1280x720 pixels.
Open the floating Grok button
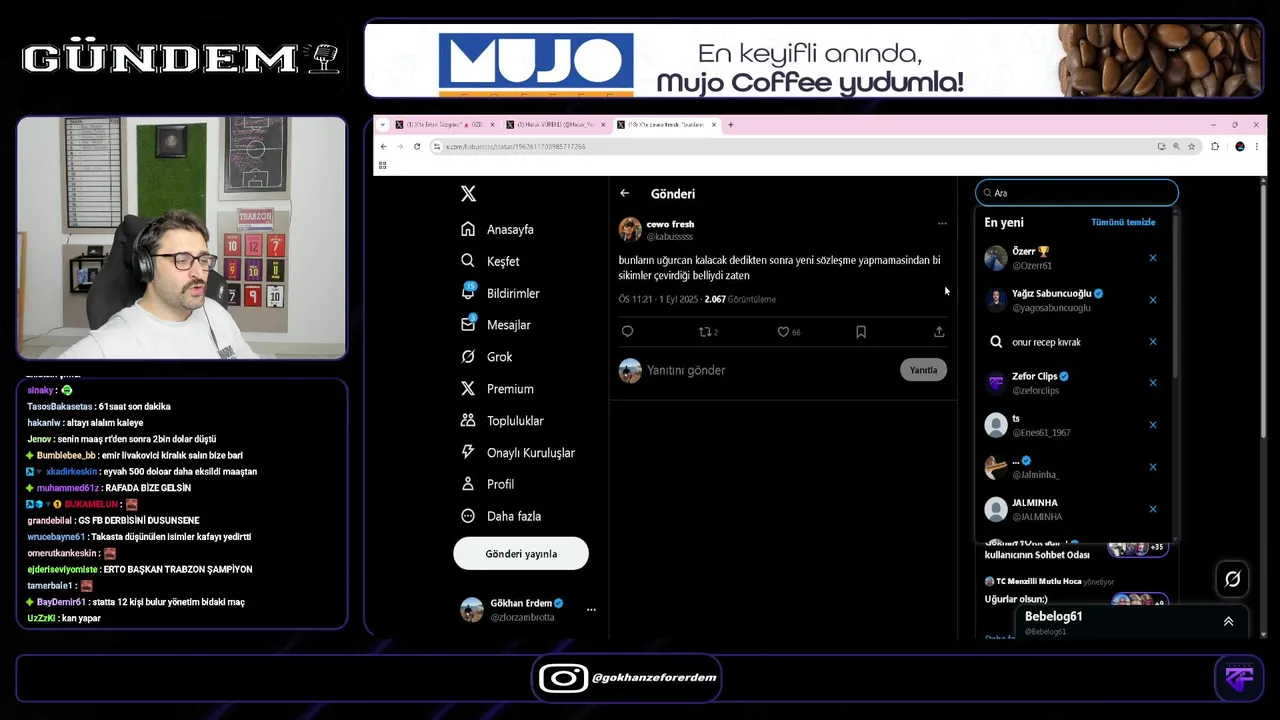(1232, 579)
